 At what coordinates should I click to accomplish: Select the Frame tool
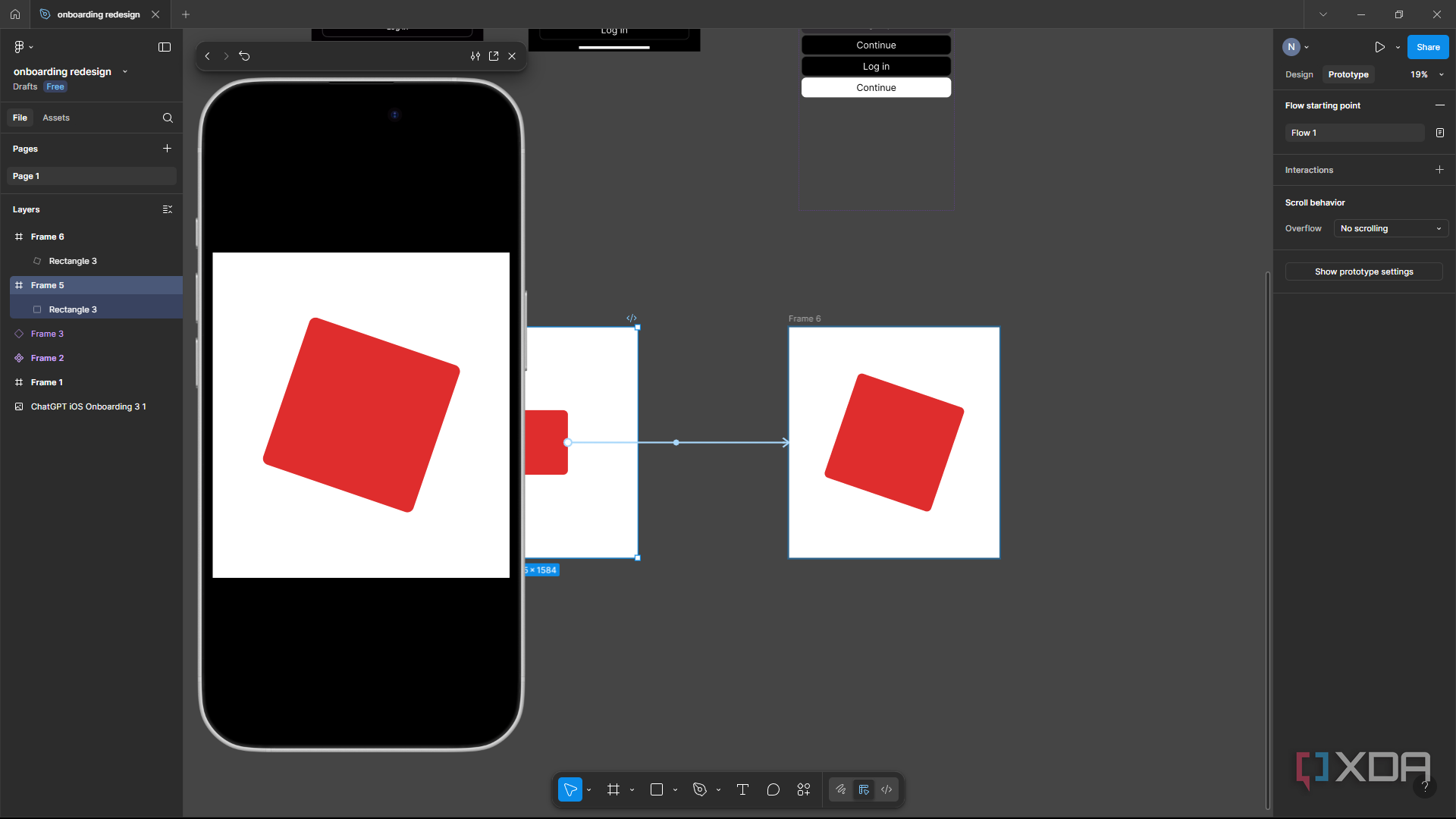click(x=613, y=789)
